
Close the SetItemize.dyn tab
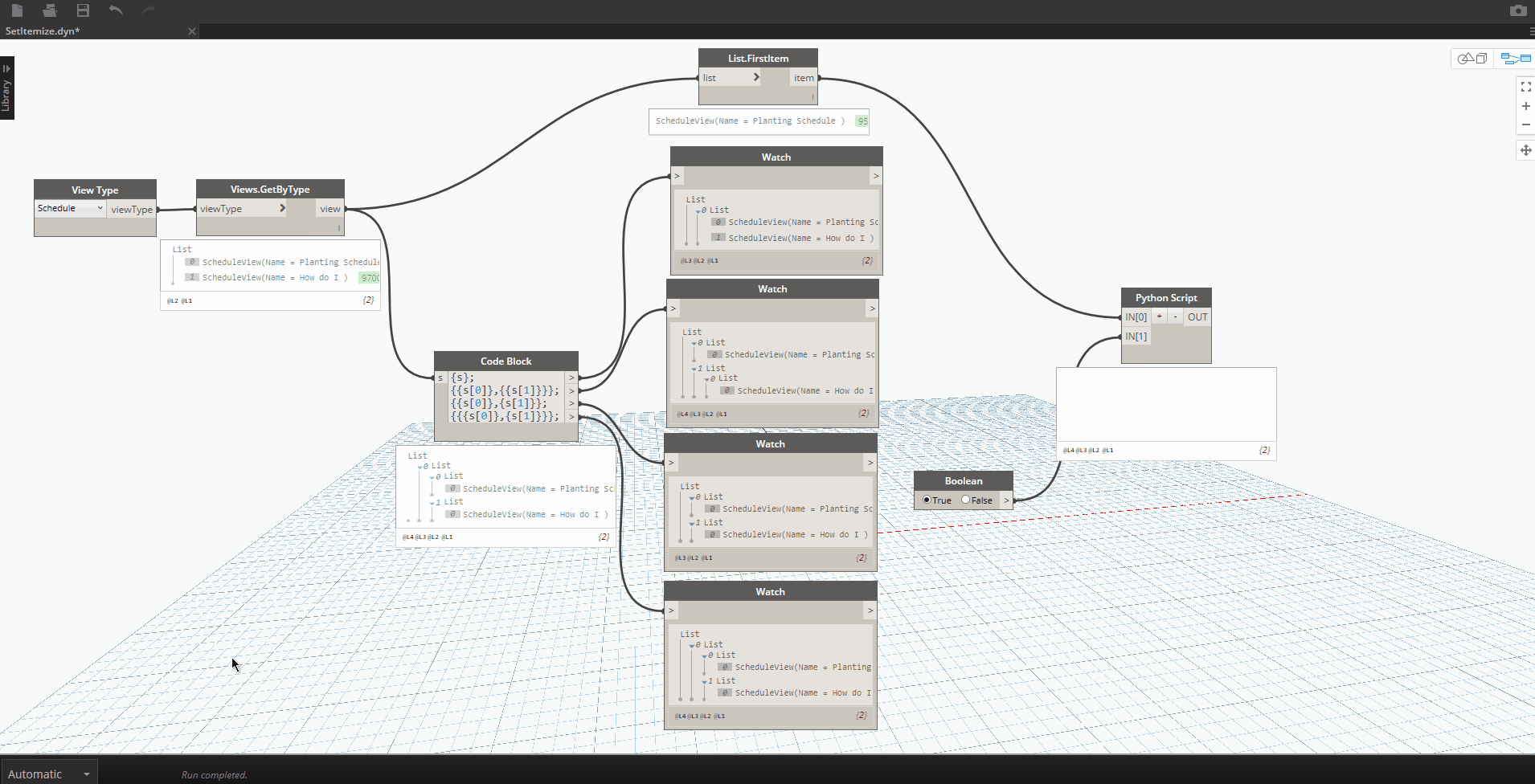[x=191, y=31]
